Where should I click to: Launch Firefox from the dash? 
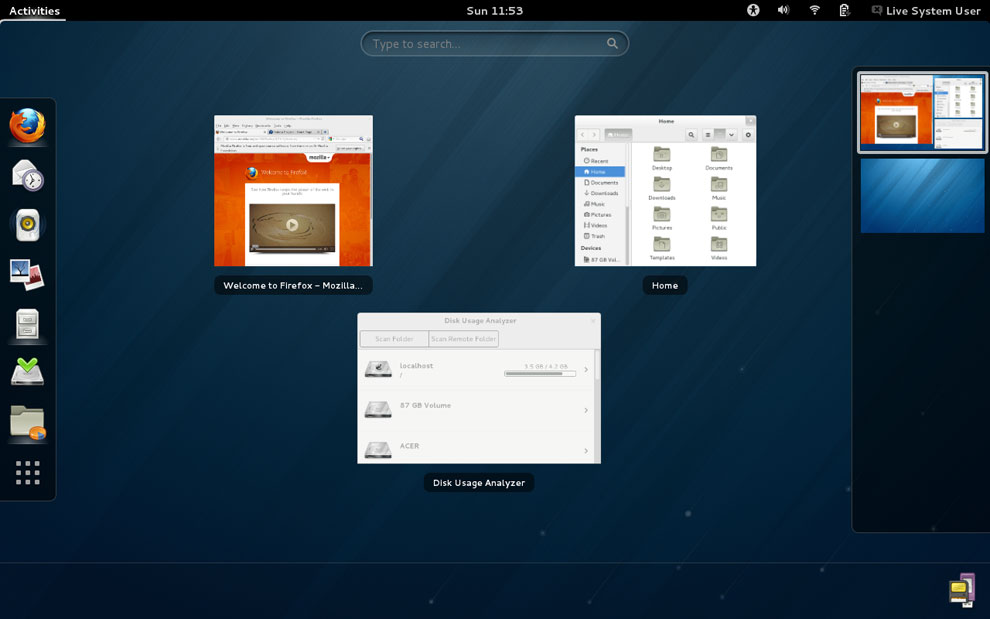pyautogui.click(x=27, y=125)
